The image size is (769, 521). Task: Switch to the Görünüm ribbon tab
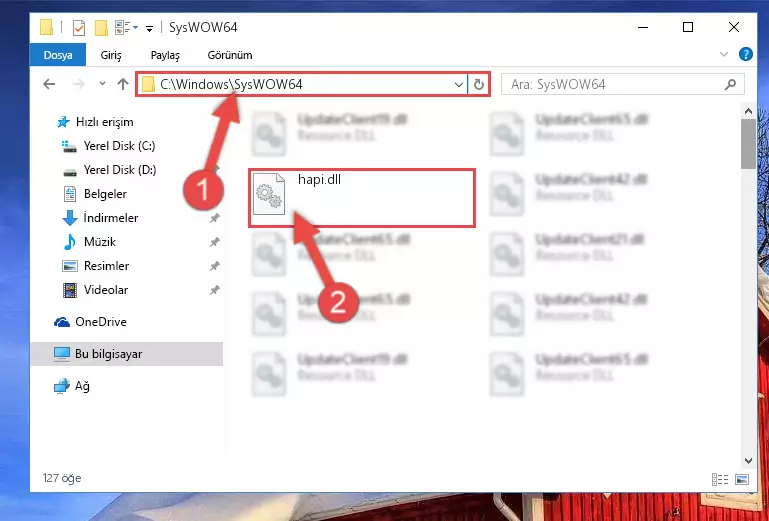230,55
